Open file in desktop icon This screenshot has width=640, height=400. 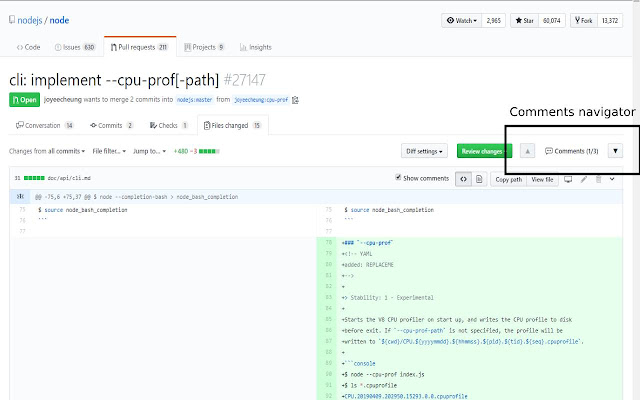[568, 179]
